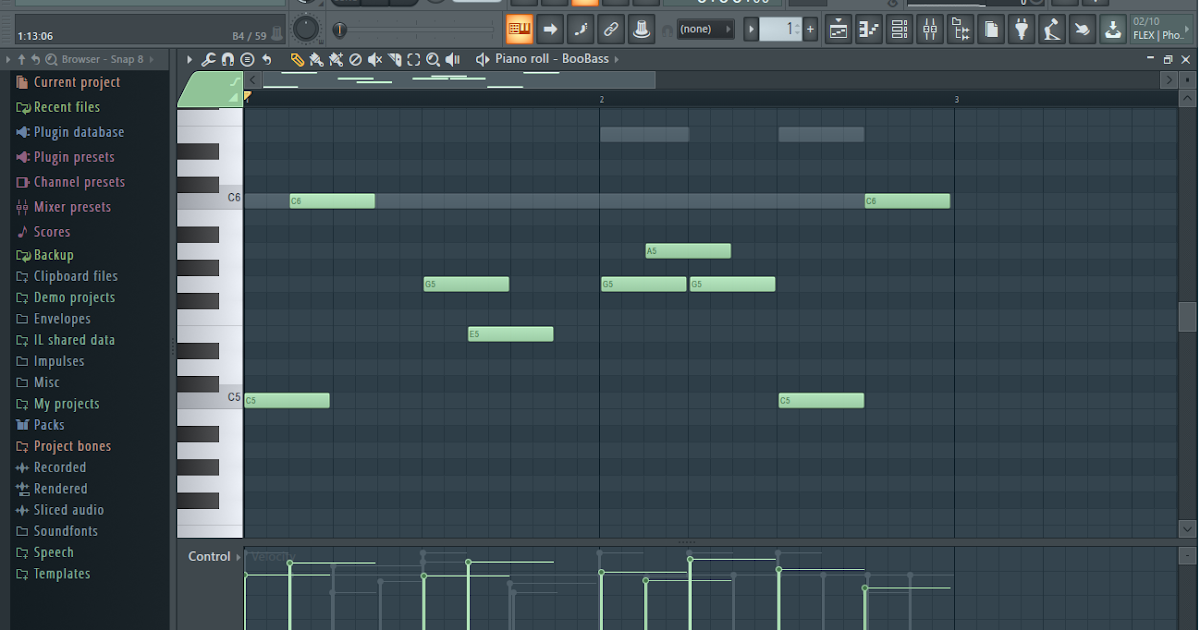
Task: Activate the Delete tool in the piano roll toolbar
Action: [x=355, y=60]
